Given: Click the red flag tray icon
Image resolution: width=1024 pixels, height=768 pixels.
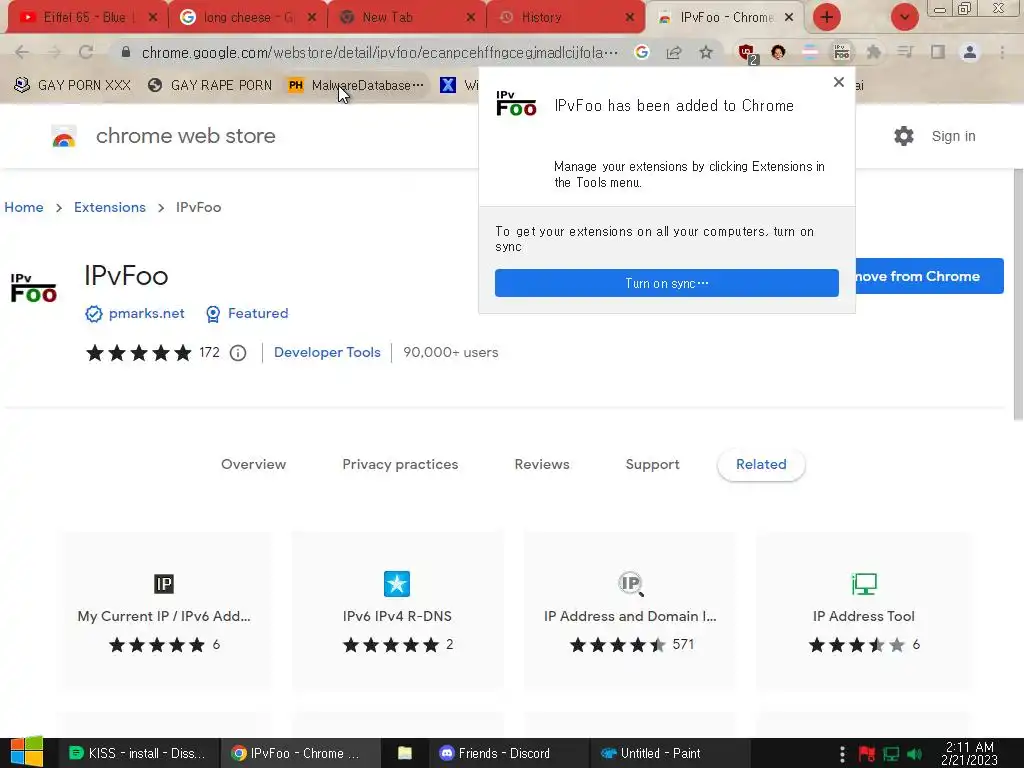Looking at the screenshot, I should [x=867, y=754].
